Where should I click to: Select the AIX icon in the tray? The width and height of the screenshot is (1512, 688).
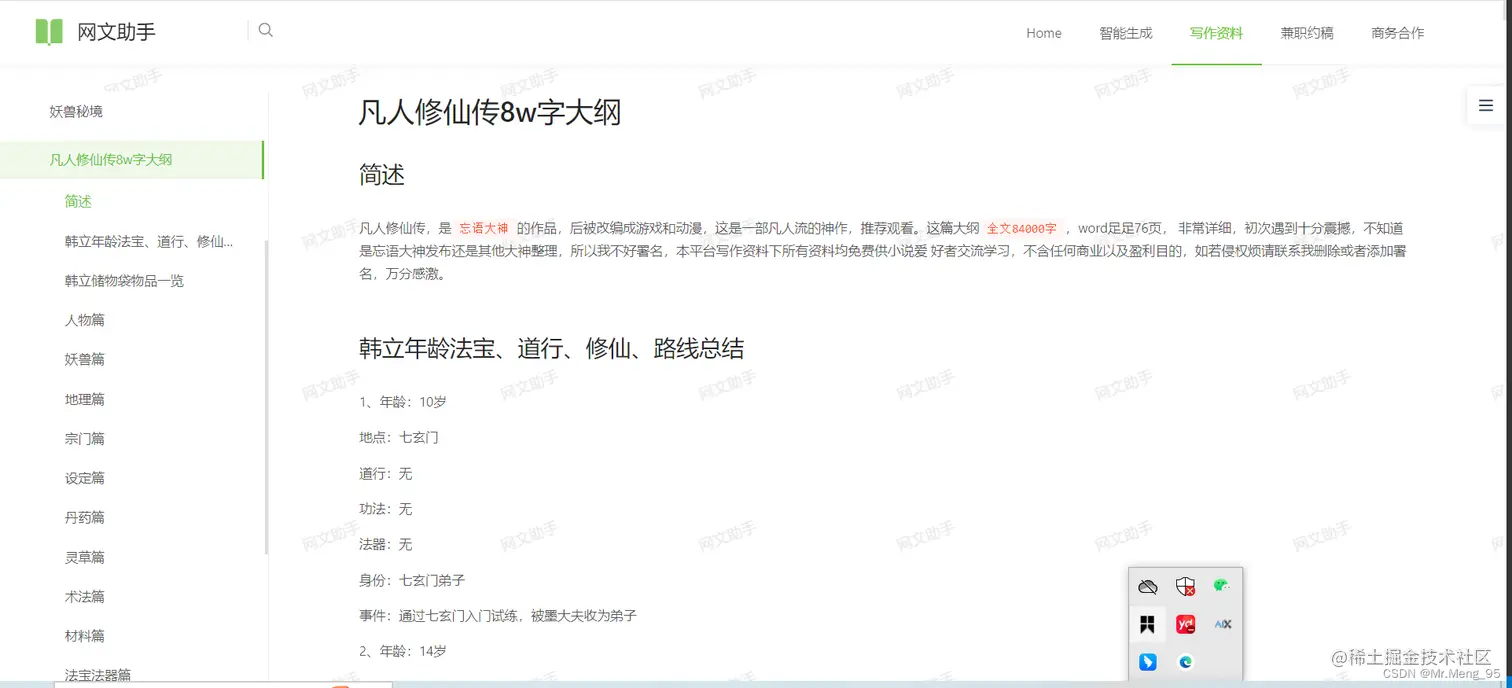[x=1221, y=624]
